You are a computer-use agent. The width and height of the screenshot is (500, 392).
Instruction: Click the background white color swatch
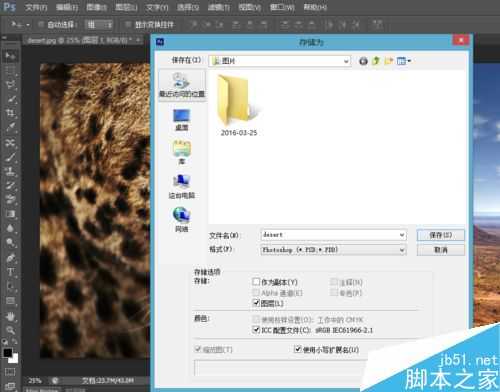pyautogui.click(x=14, y=359)
